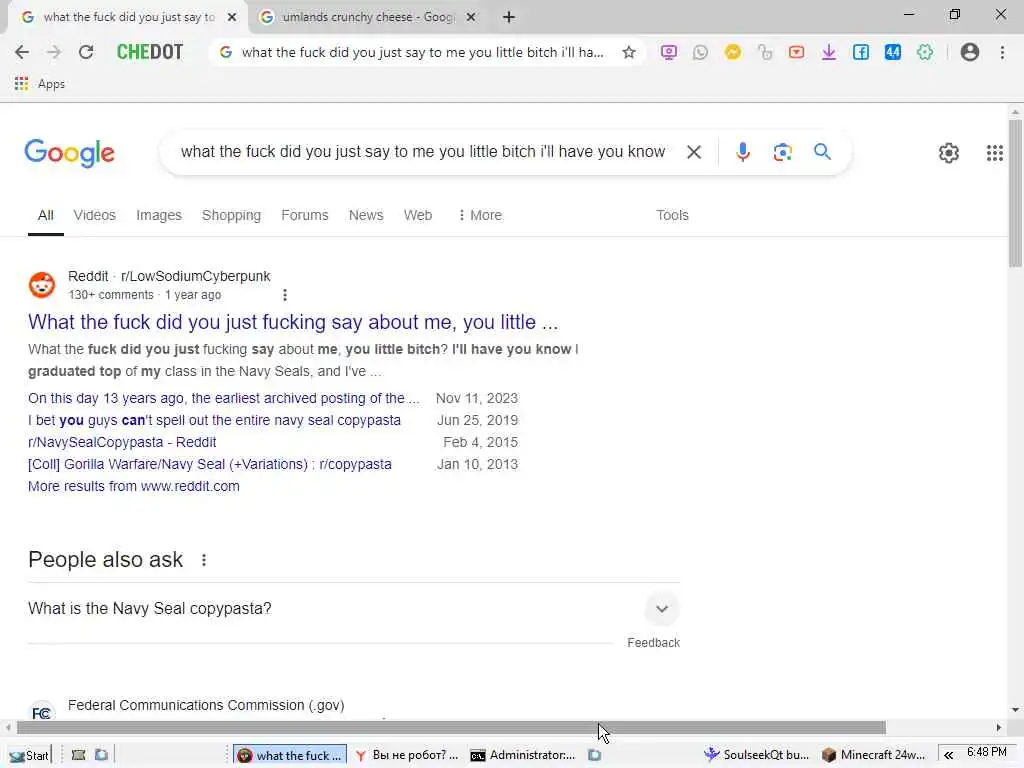Image resolution: width=1024 pixels, height=768 pixels.
Task: Open Reddit result three-dot options menu
Action: [285, 295]
